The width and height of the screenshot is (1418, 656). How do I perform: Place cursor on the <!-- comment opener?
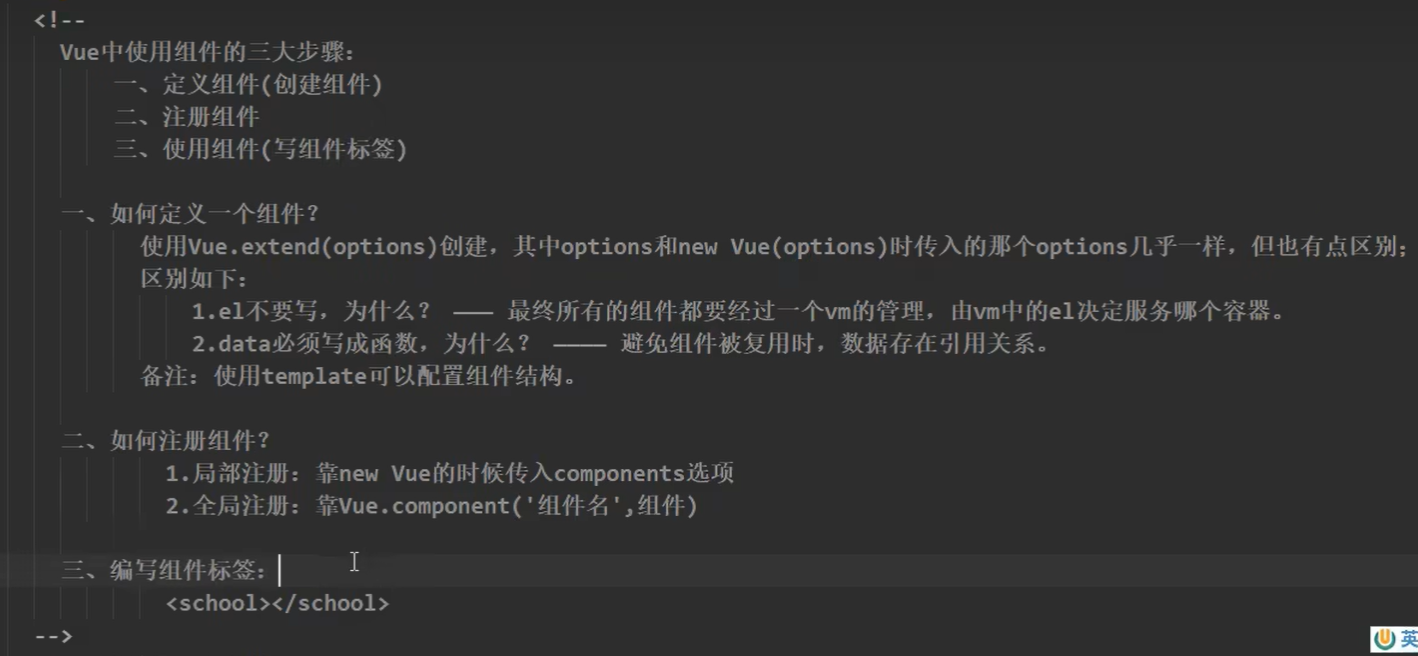(x=59, y=20)
